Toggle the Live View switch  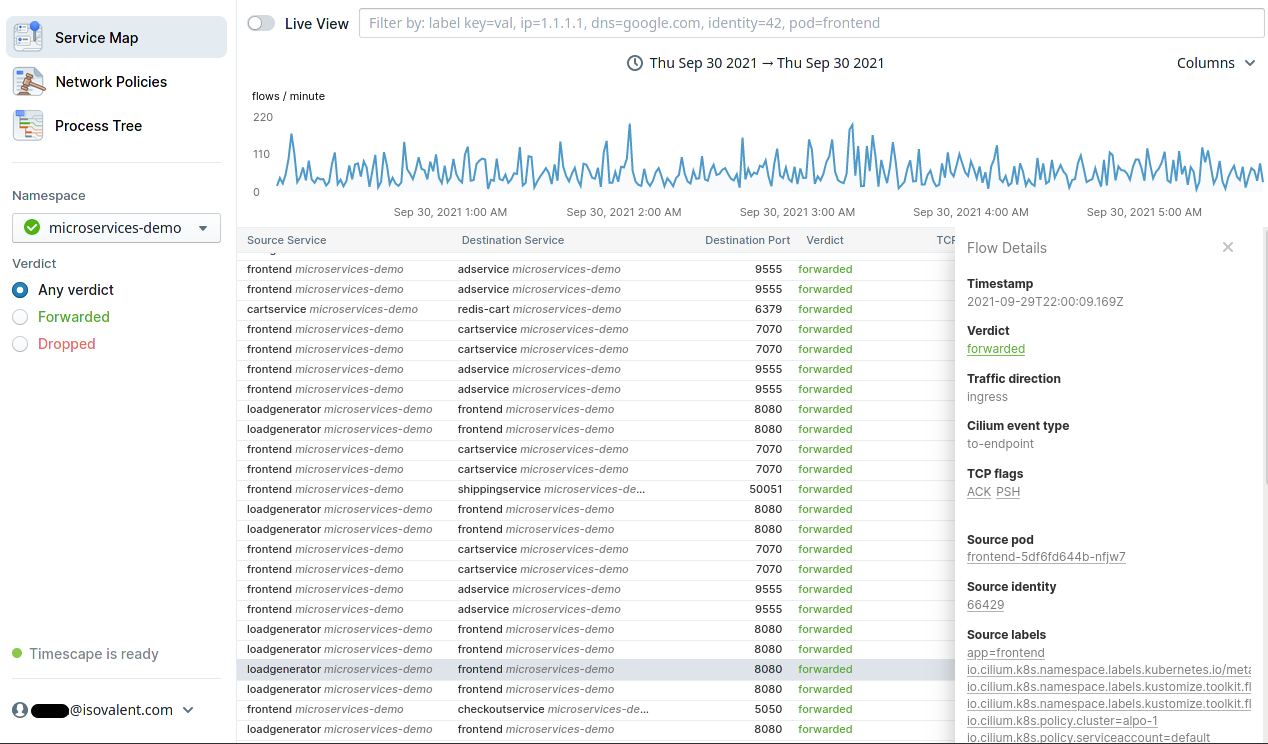coord(261,23)
